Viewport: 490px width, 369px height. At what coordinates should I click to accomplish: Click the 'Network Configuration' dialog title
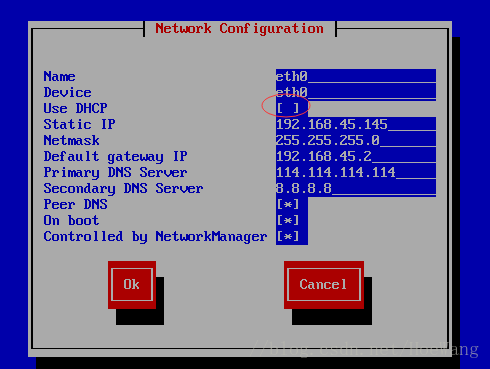tap(239, 29)
